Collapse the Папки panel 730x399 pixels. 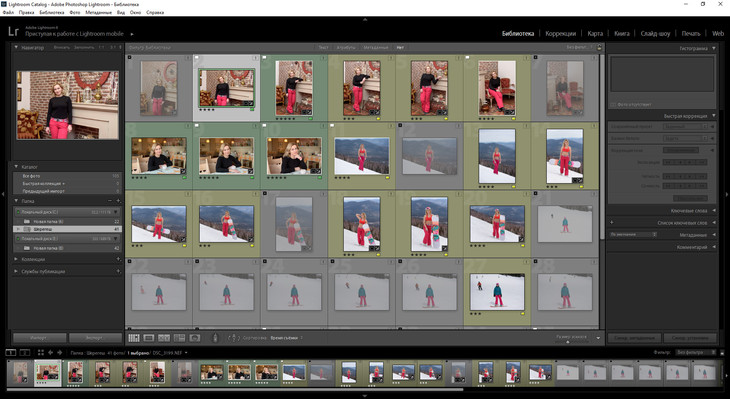click(x=16, y=201)
